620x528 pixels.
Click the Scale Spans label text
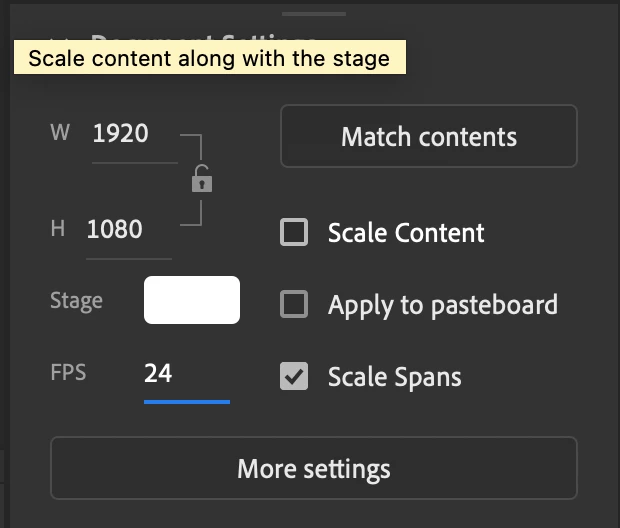tap(395, 376)
